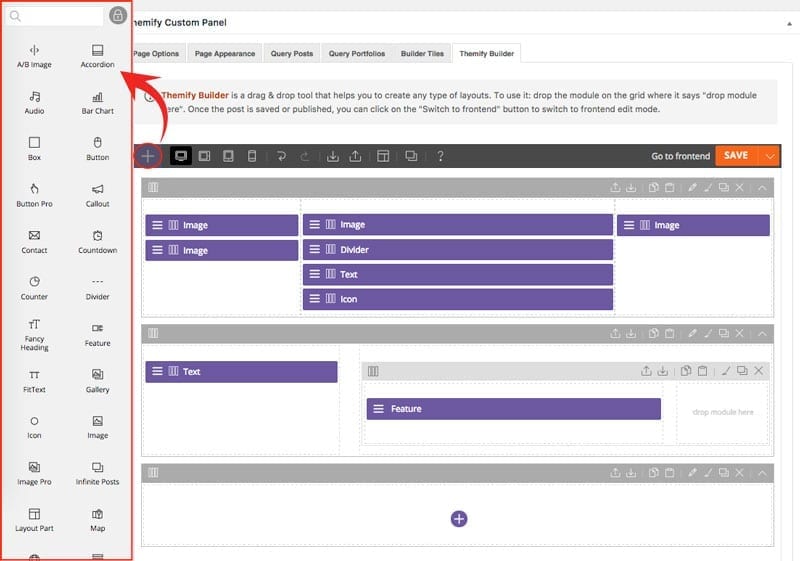This screenshot has width=800, height=561.
Task: Collapse the Themify Custom Panel
Action: (x=789, y=23)
